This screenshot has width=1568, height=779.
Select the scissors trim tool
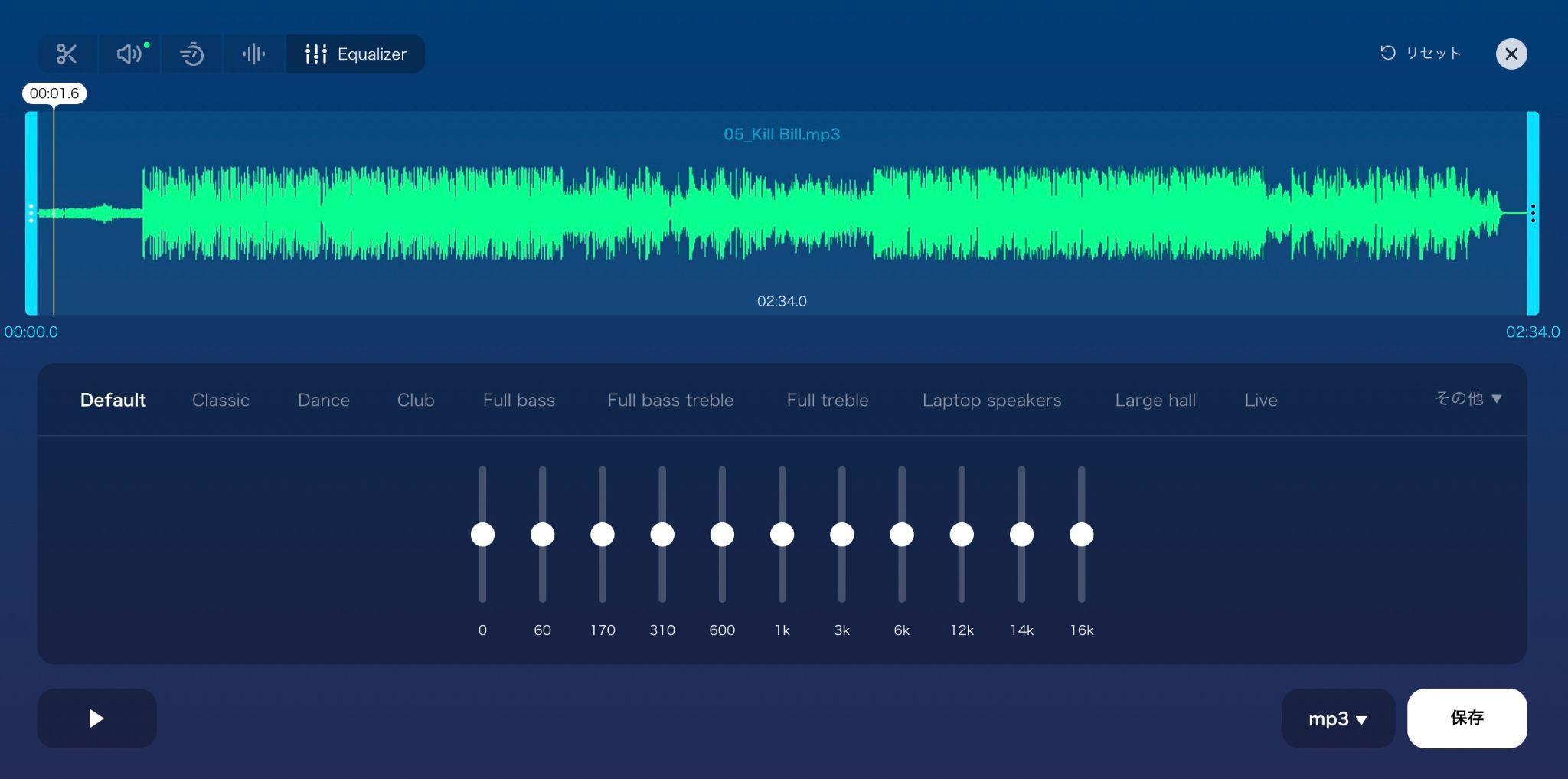67,54
